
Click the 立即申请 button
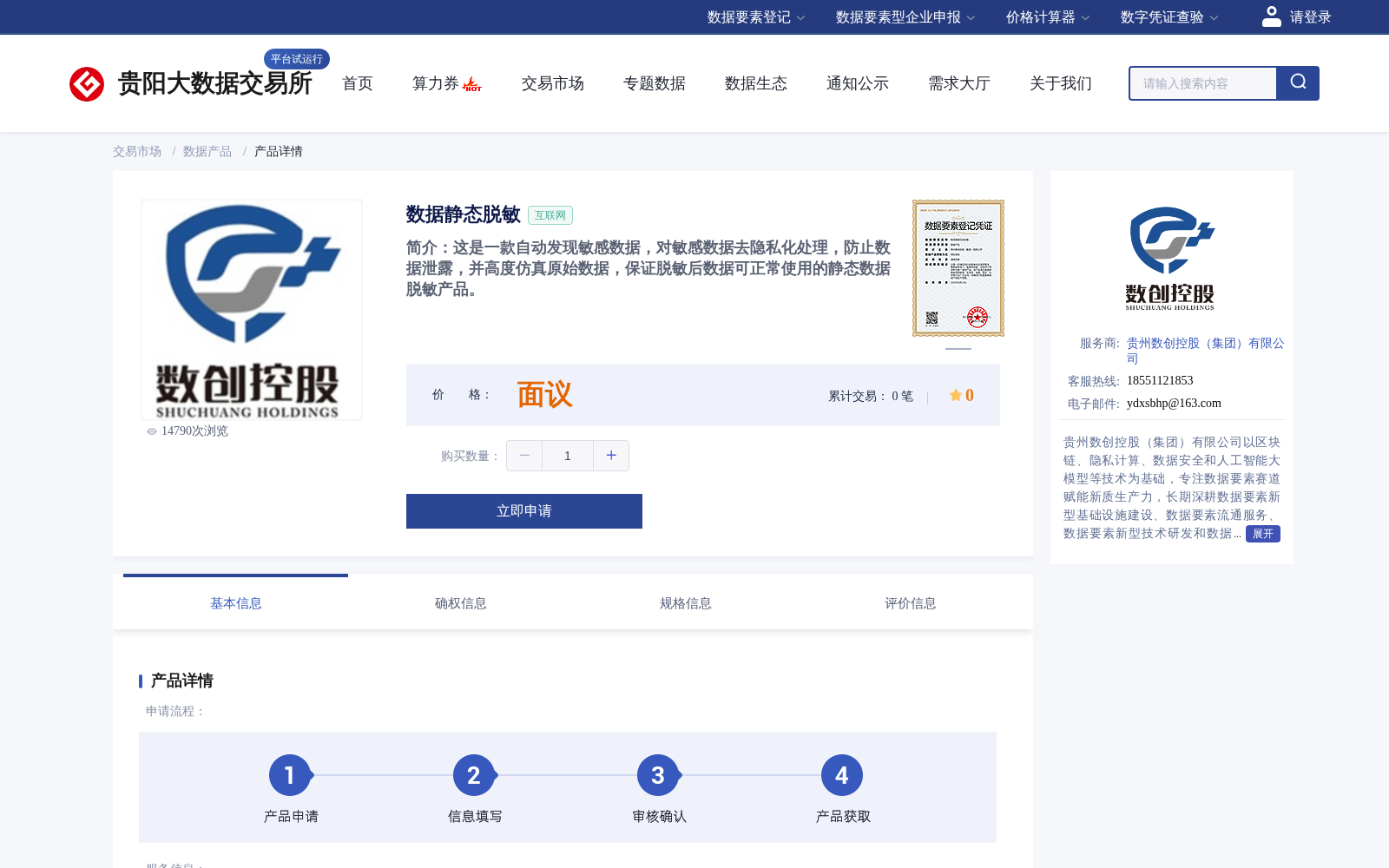[x=524, y=511]
